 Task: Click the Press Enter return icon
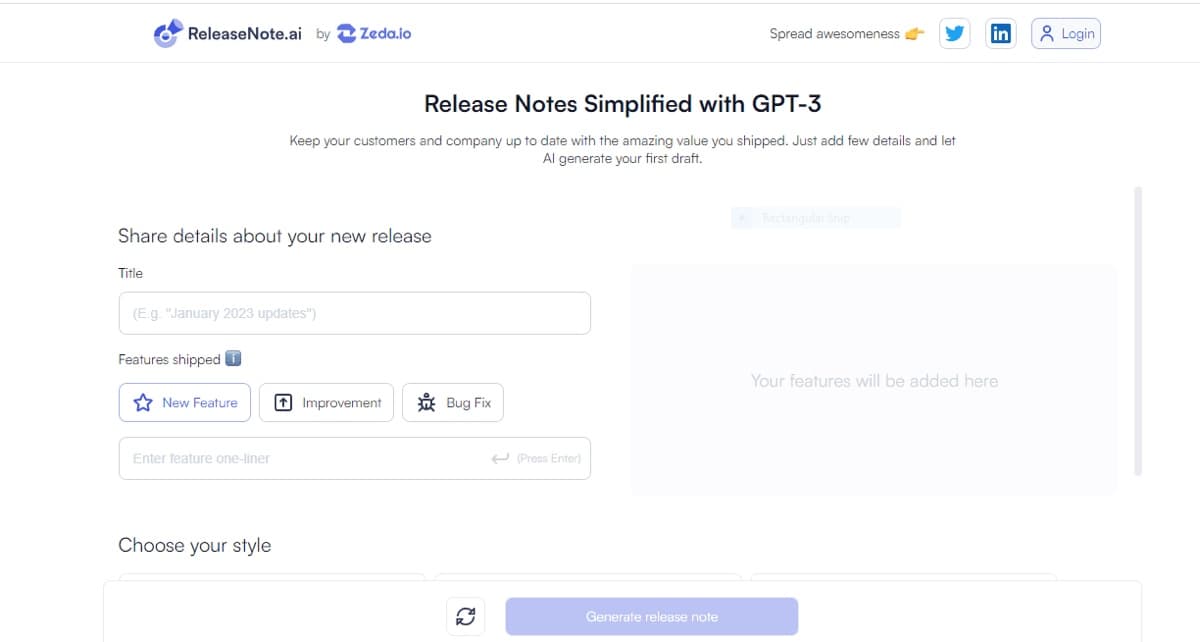[x=500, y=458]
